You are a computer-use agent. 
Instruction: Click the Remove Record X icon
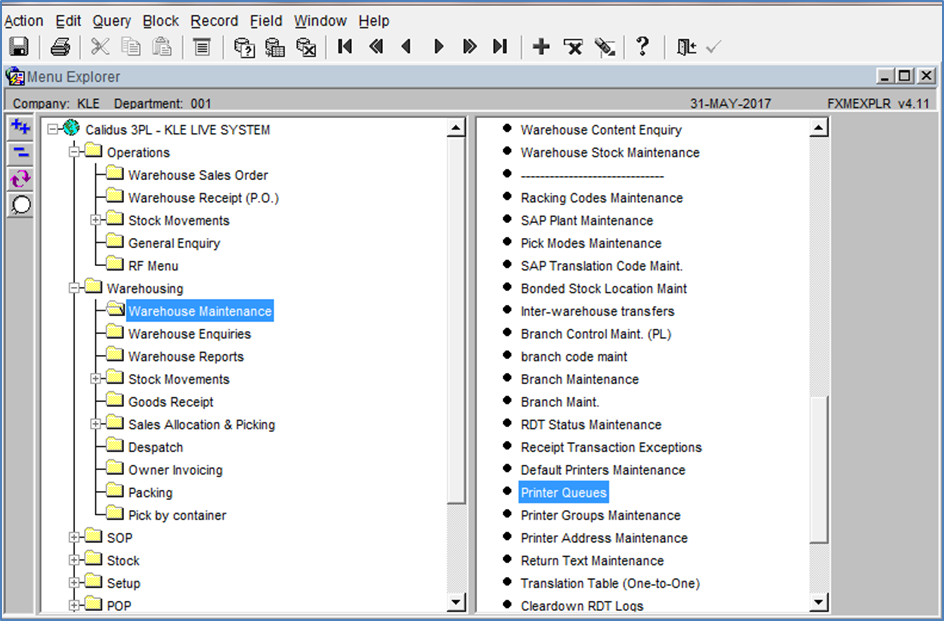(573, 46)
